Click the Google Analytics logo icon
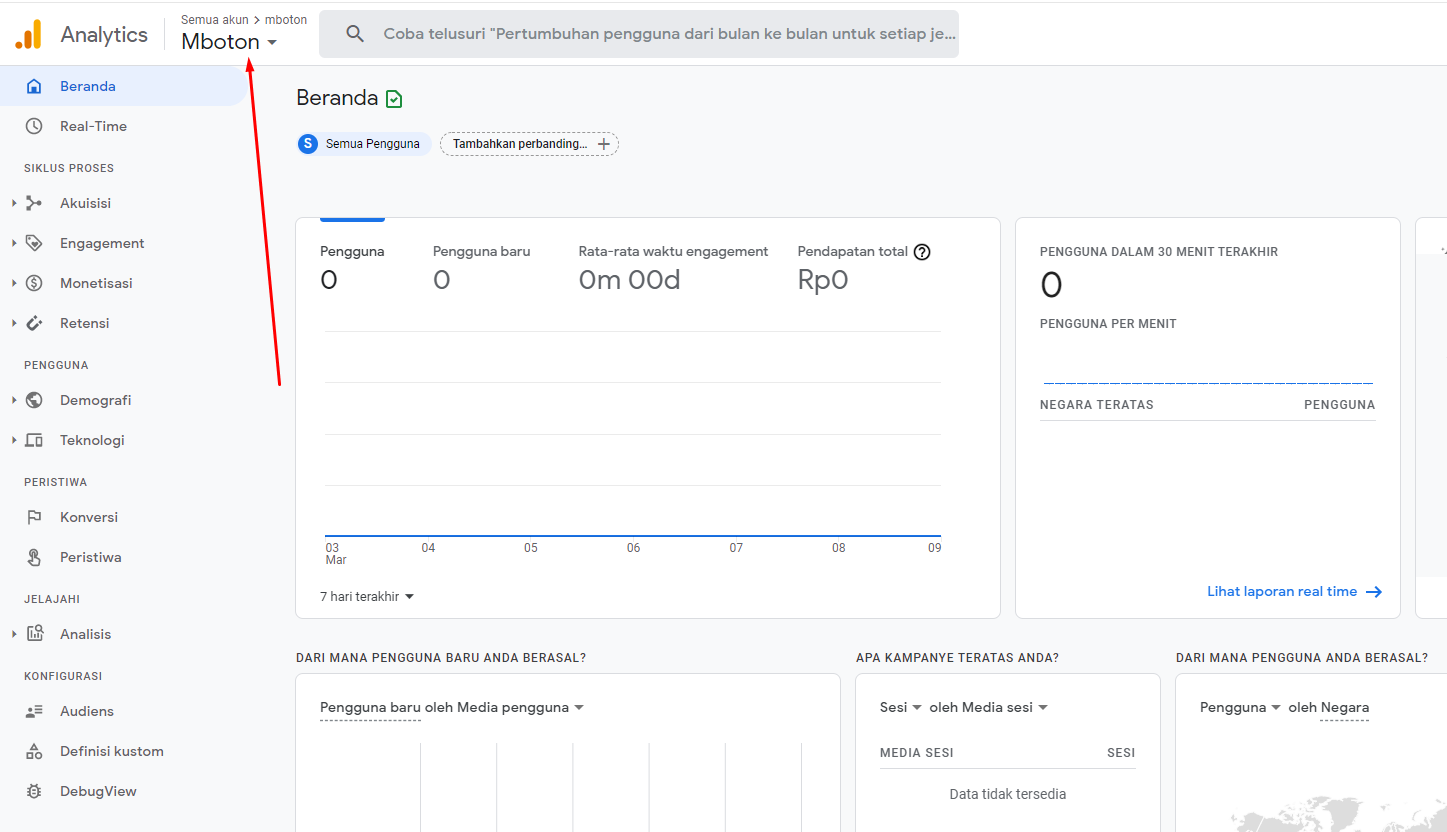 coord(28,35)
